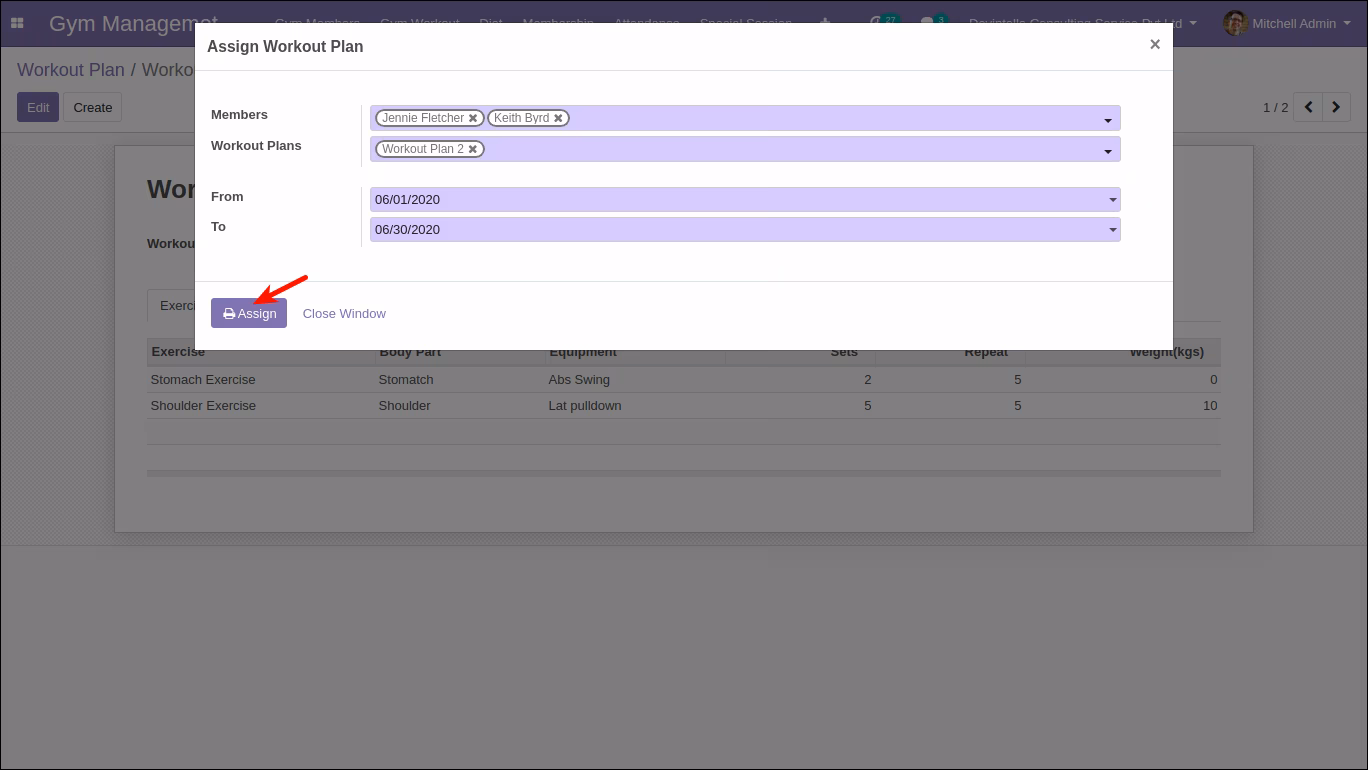Screen dimensions: 1368x770
Task: Click the pager text 1 / 2
Action: tap(1275, 107)
